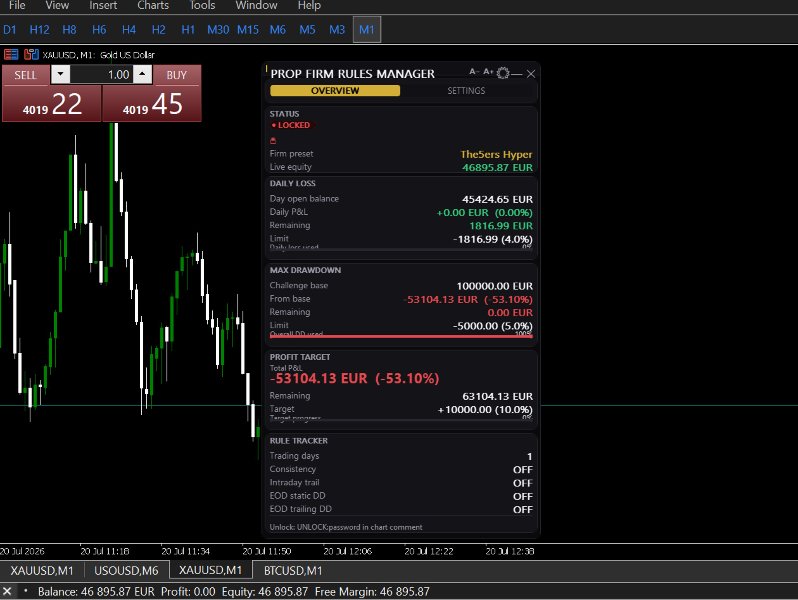Increase lot volume with up arrow
798x600 pixels.
[142, 74]
